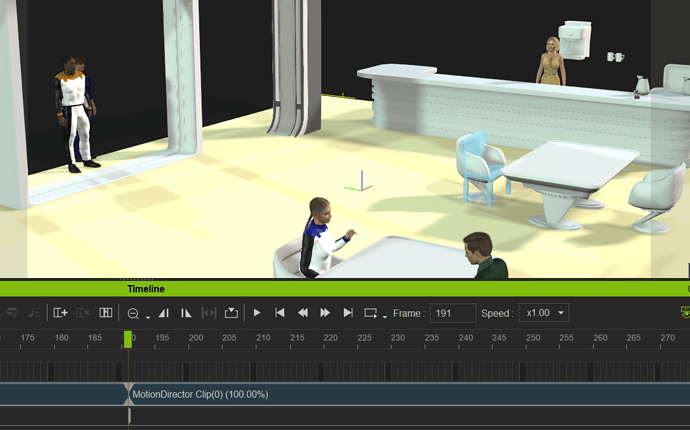
Task: Click frame 245 on the timeline ruler
Action: click(x=499, y=338)
